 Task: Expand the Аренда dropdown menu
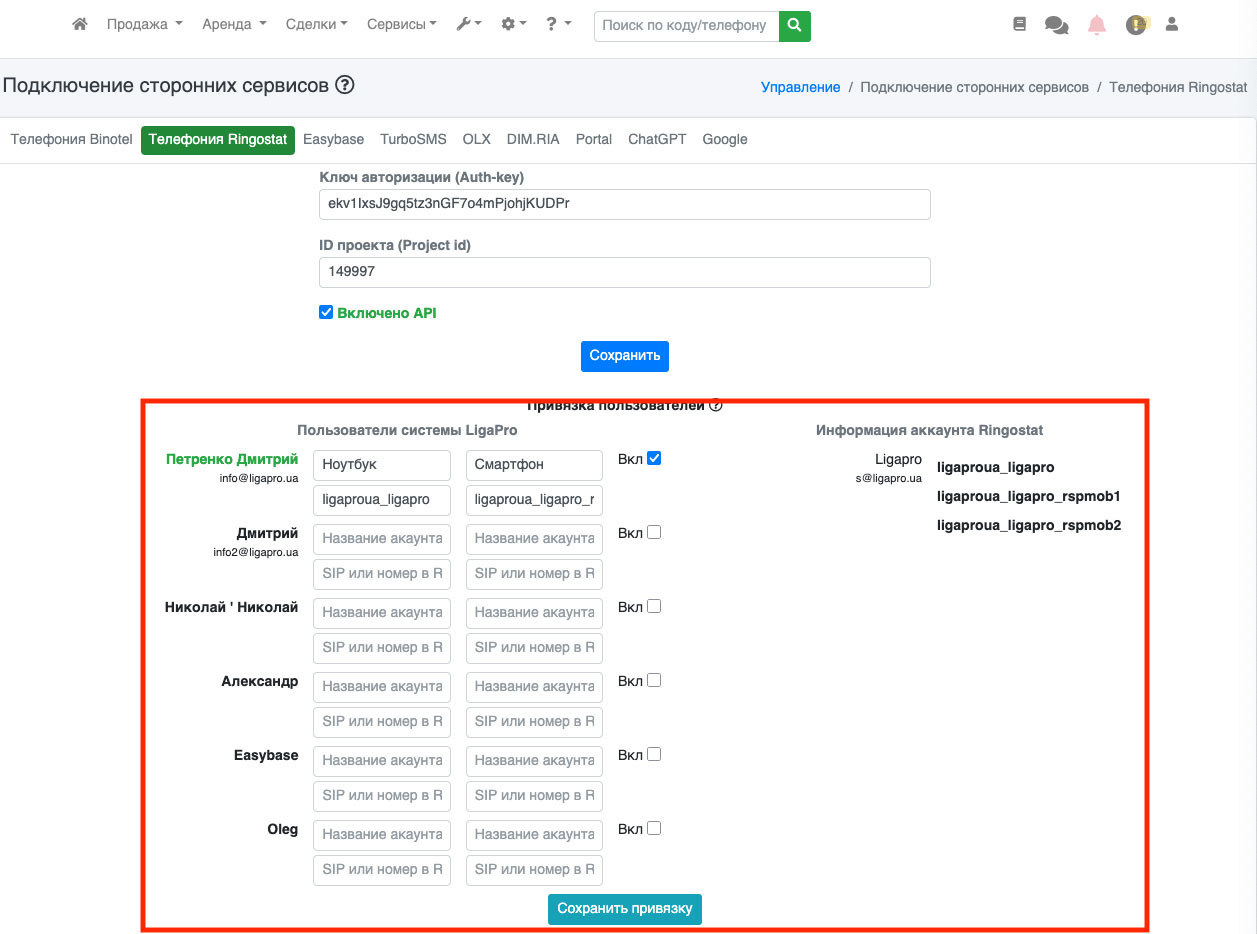pyautogui.click(x=234, y=24)
